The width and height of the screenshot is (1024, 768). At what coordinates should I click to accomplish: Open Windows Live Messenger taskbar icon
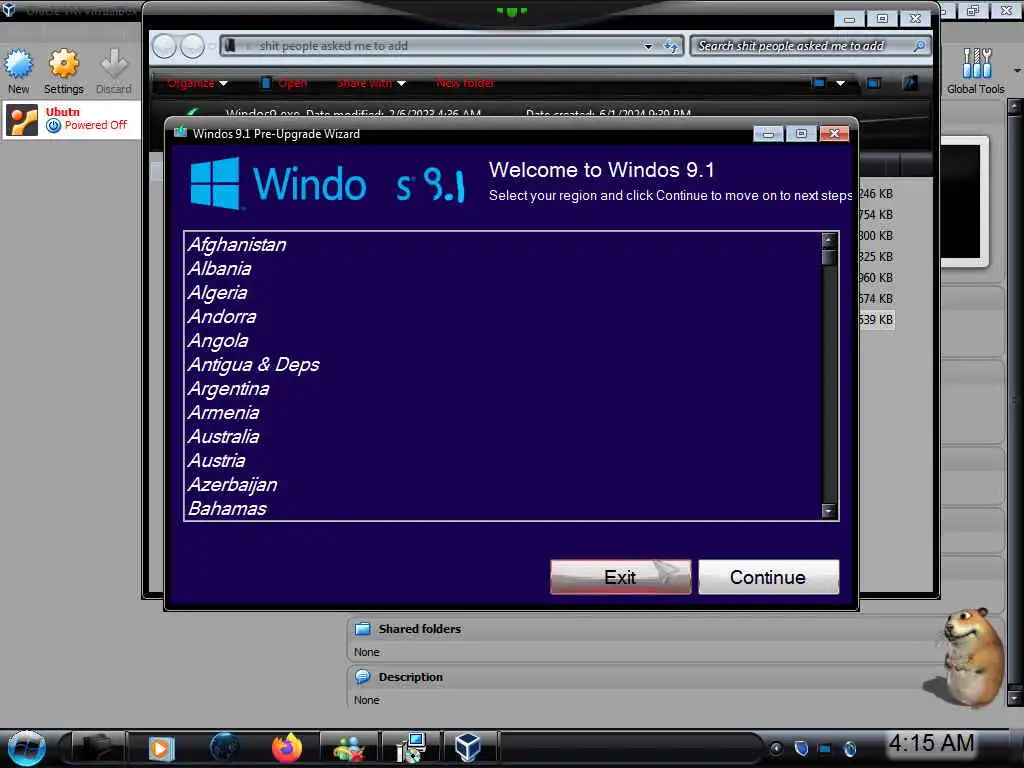click(x=349, y=748)
